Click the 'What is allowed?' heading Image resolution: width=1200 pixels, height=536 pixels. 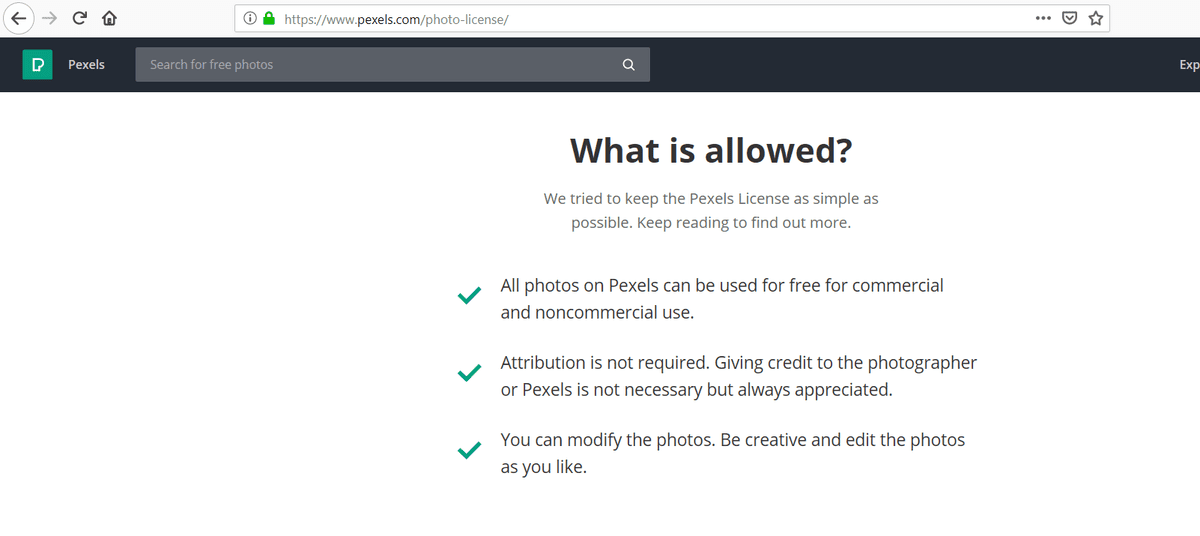[x=711, y=151]
